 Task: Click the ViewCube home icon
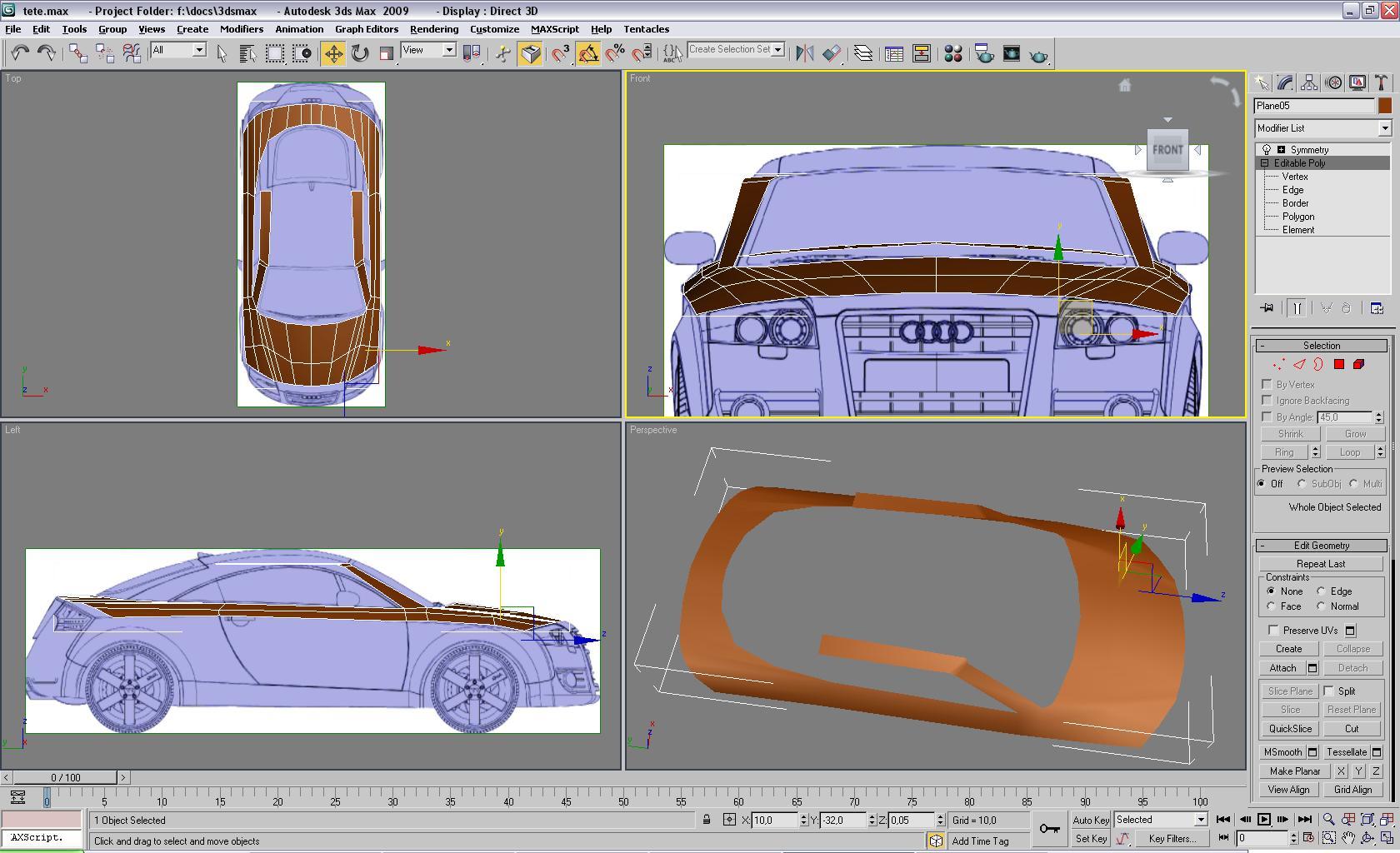pyautogui.click(x=1125, y=85)
